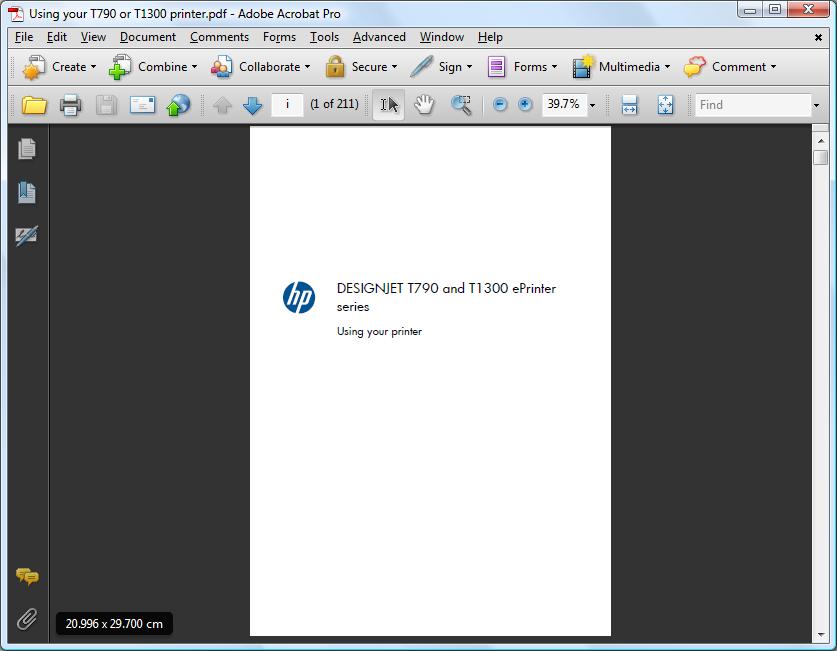This screenshot has width=837, height=651.
Task: Open the Bookmarks panel in sidebar
Action: tap(27, 192)
